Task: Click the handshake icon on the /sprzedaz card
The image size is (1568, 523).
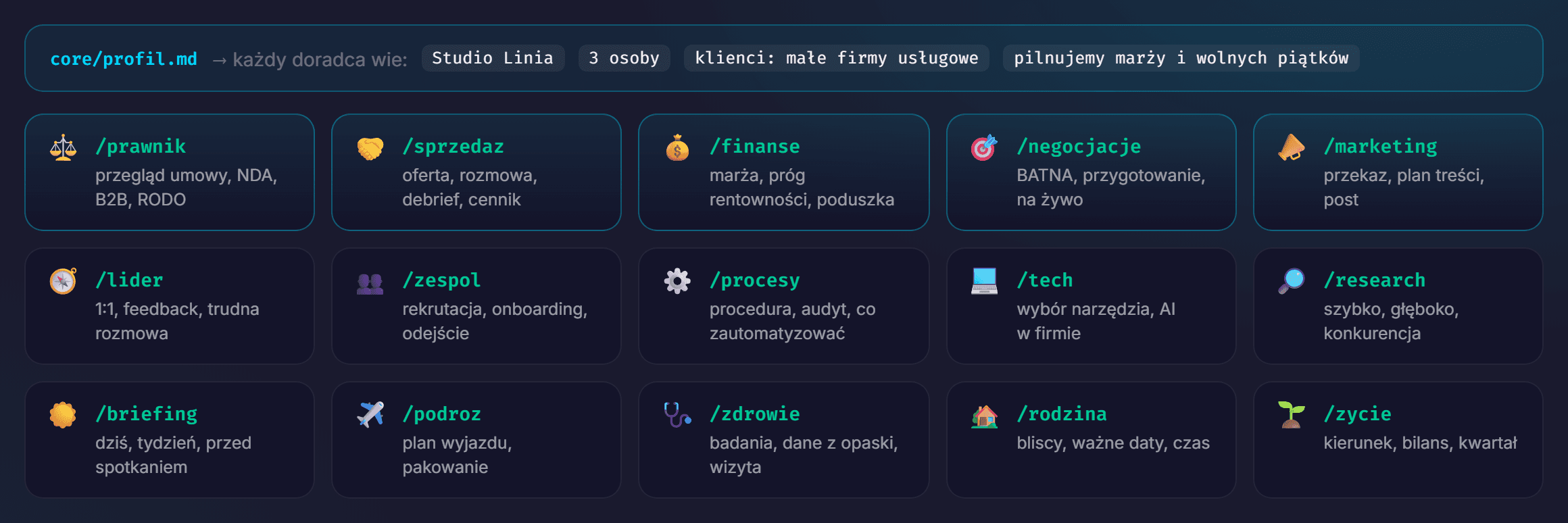Action: point(370,147)
